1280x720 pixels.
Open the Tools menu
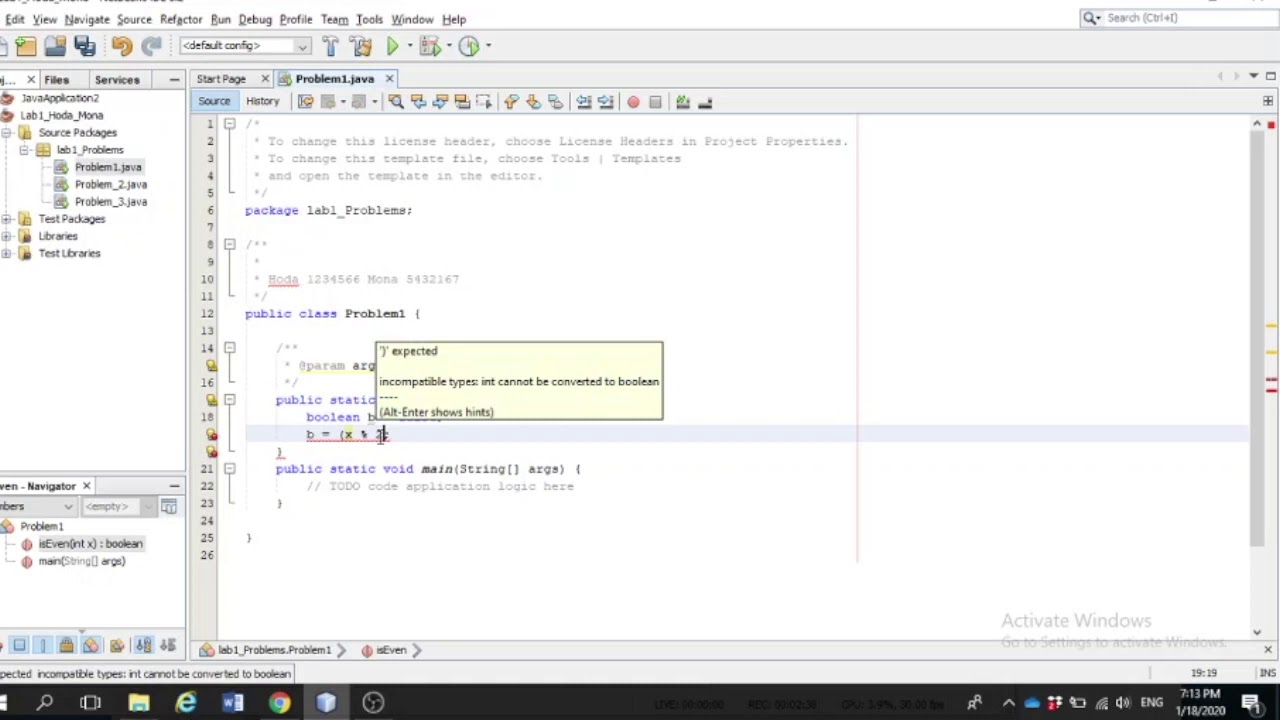point(369,19)
